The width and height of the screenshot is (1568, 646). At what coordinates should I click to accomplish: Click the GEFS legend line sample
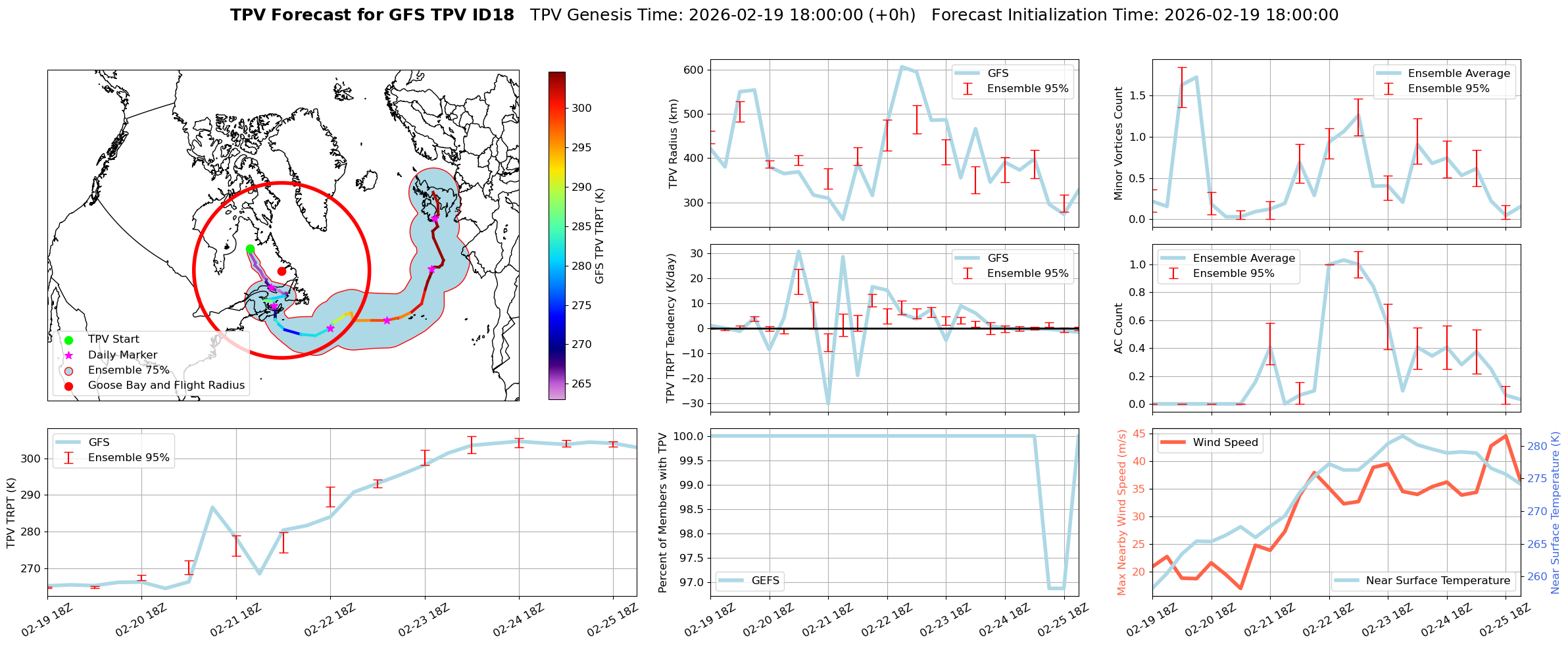731,581
